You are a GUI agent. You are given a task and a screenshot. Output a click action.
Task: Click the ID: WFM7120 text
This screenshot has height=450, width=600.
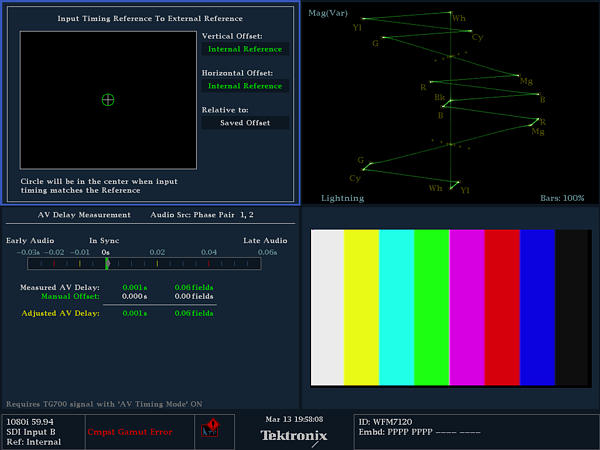pyautogui.click(x=385, y=422)
